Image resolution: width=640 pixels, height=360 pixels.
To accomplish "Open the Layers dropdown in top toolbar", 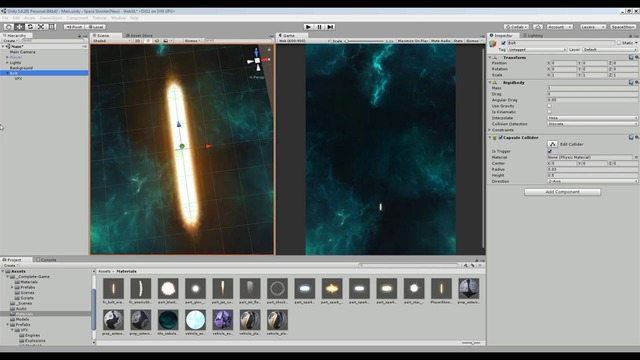I will pos(592,27).
